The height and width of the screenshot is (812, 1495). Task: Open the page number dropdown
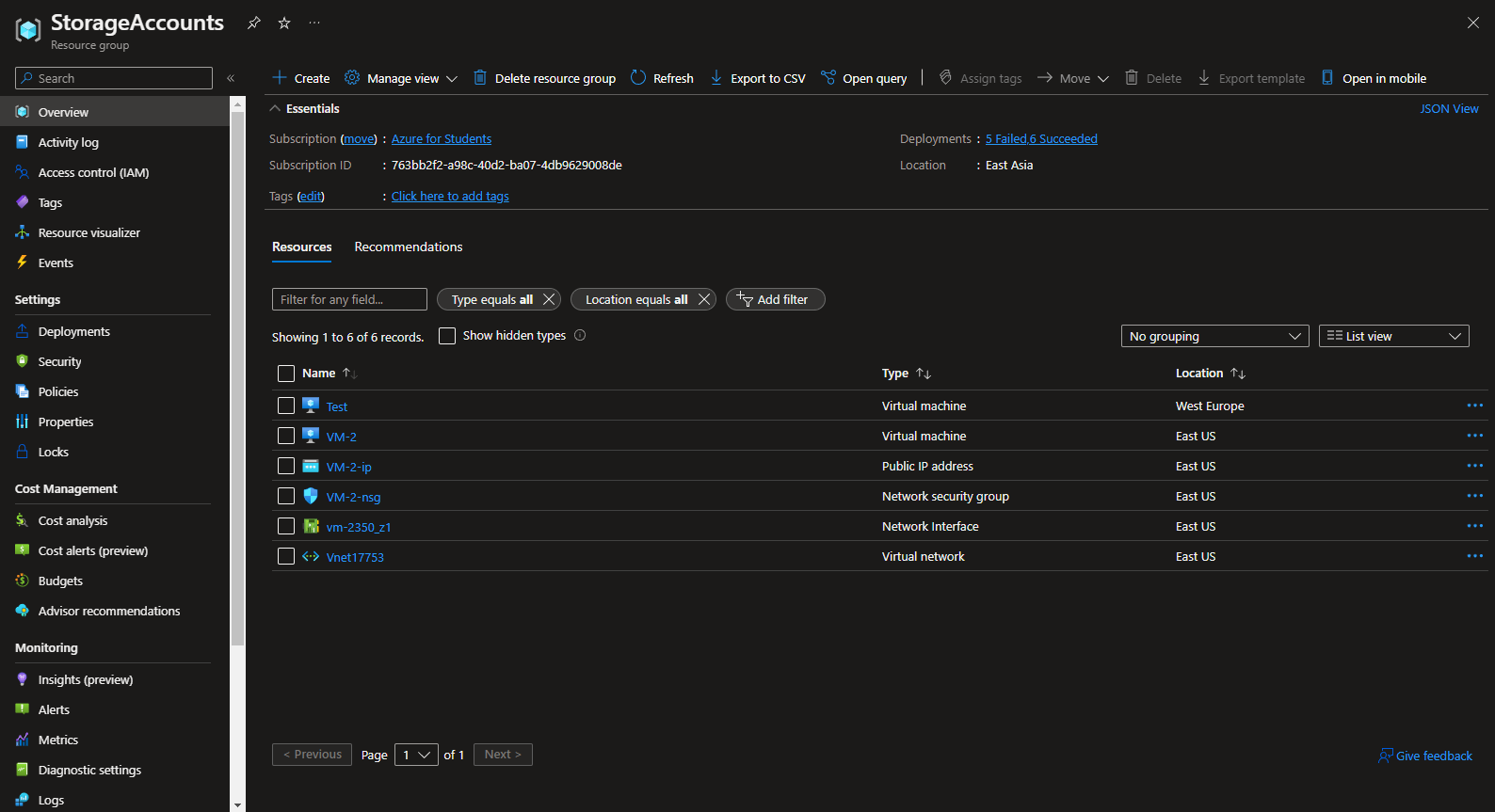416,755
